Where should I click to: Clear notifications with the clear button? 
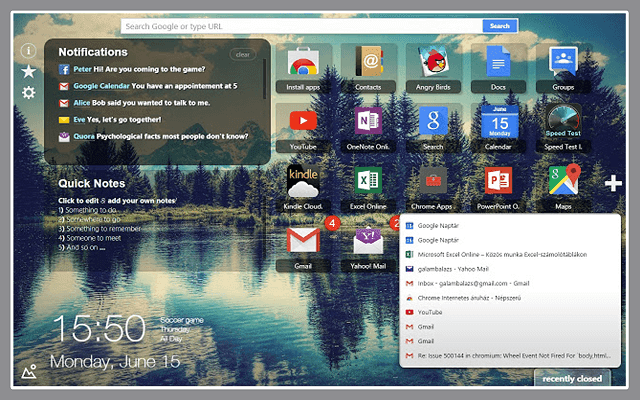pyautogui.click(x=241, y=54)
